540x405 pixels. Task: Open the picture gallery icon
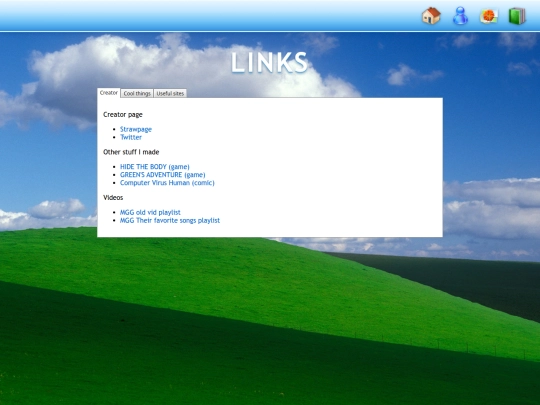pos(489,16)
